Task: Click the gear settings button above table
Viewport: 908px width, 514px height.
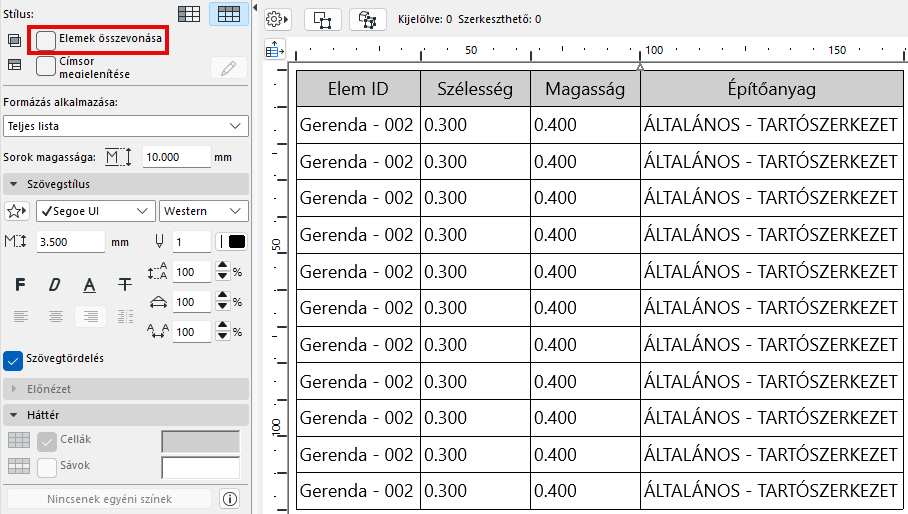Action: click(277, 19)
